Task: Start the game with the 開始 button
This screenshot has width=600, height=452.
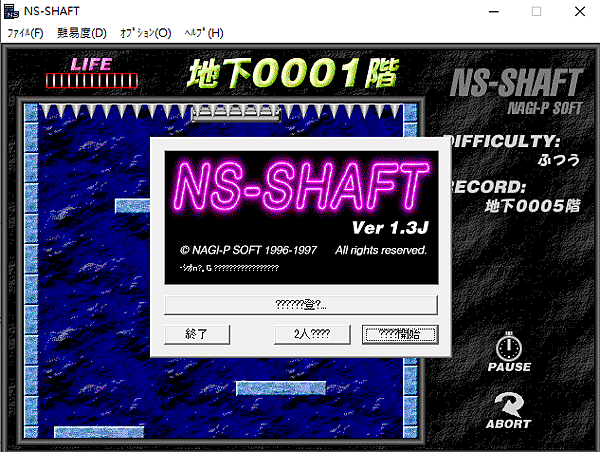Action: click(x=400, y=335)
